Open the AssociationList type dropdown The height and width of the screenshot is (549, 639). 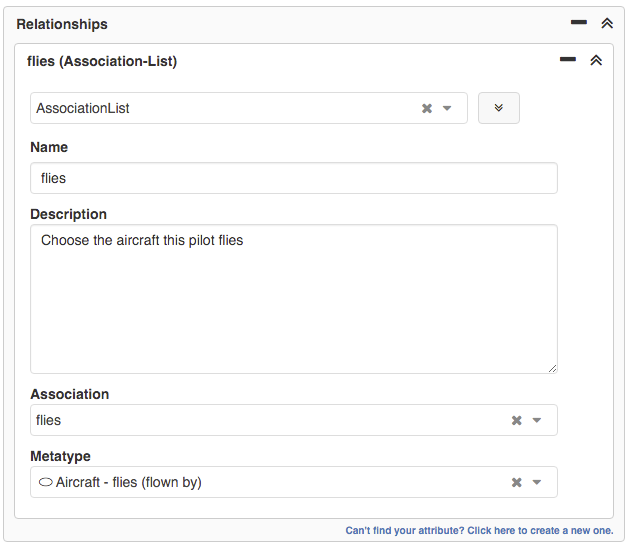click(447, 108)
